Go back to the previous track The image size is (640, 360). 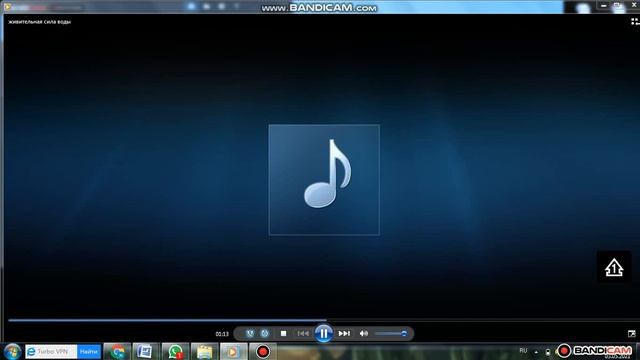coord(303,333)
